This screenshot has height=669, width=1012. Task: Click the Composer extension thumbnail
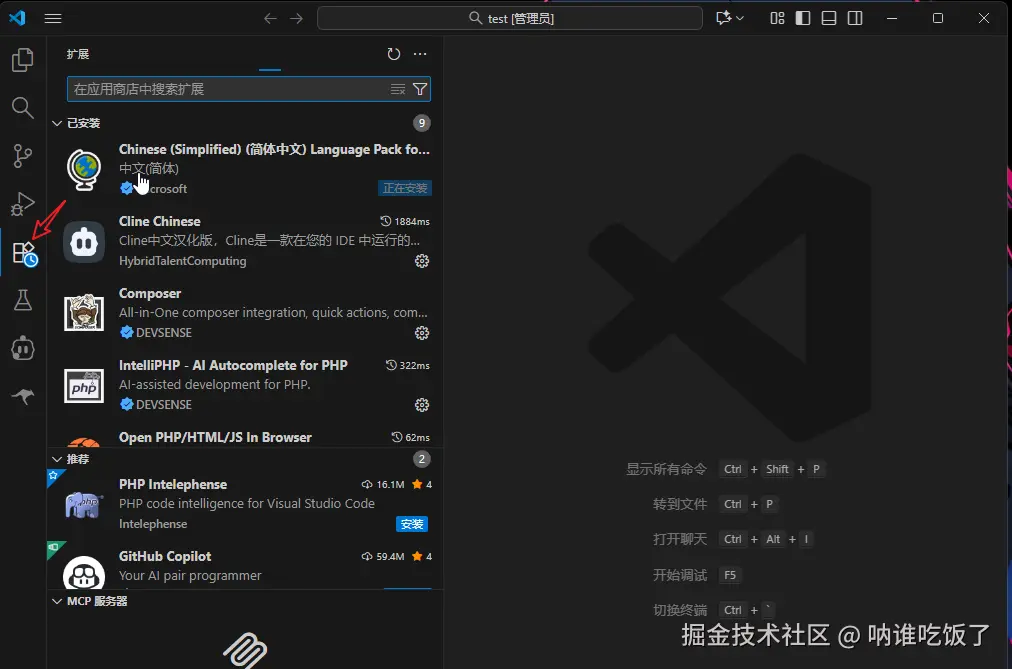click(84, 313)
